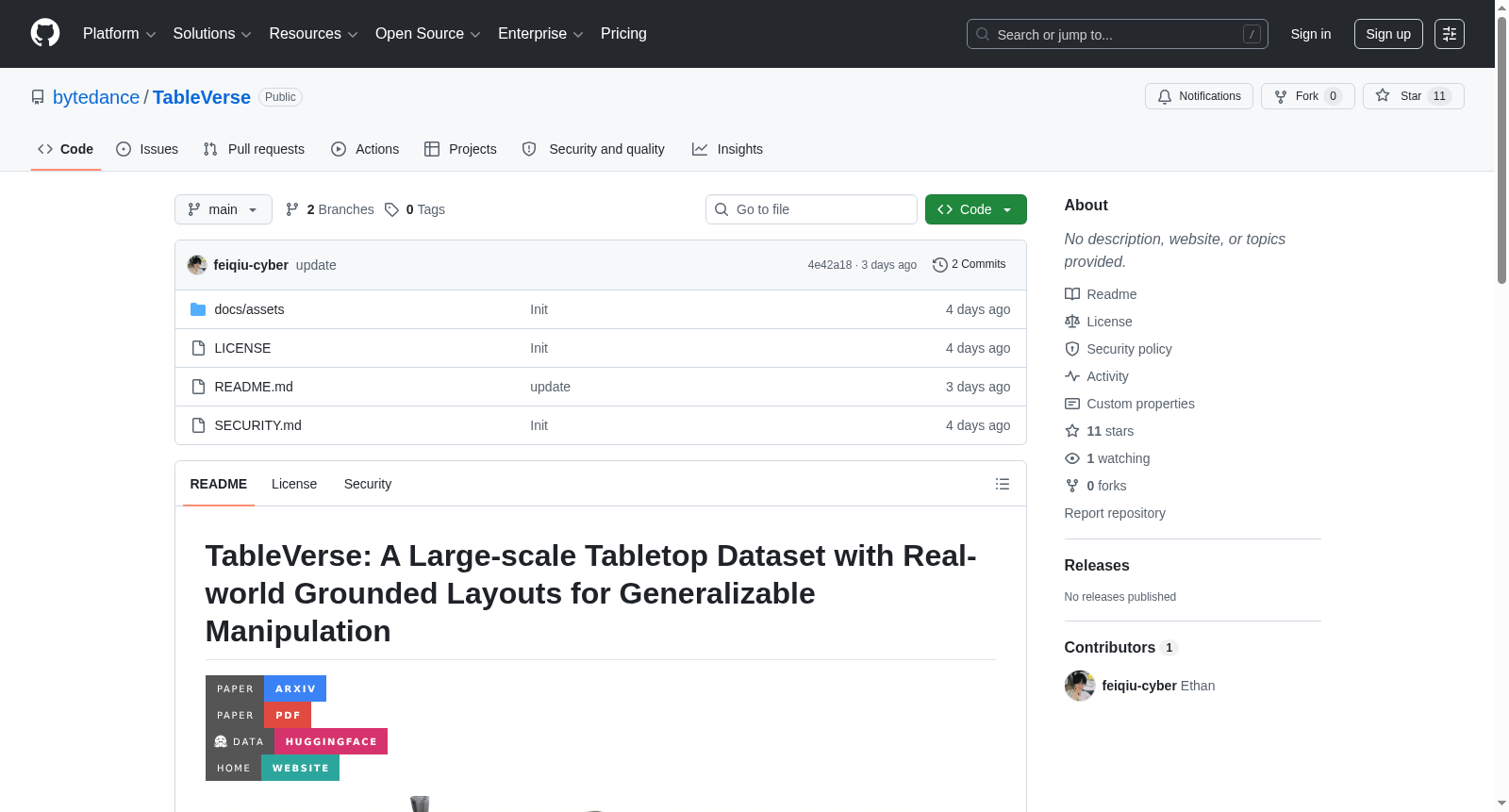Screen dimensions: 1509x812
Task: Open the README.md file
Action: point(254,387)
